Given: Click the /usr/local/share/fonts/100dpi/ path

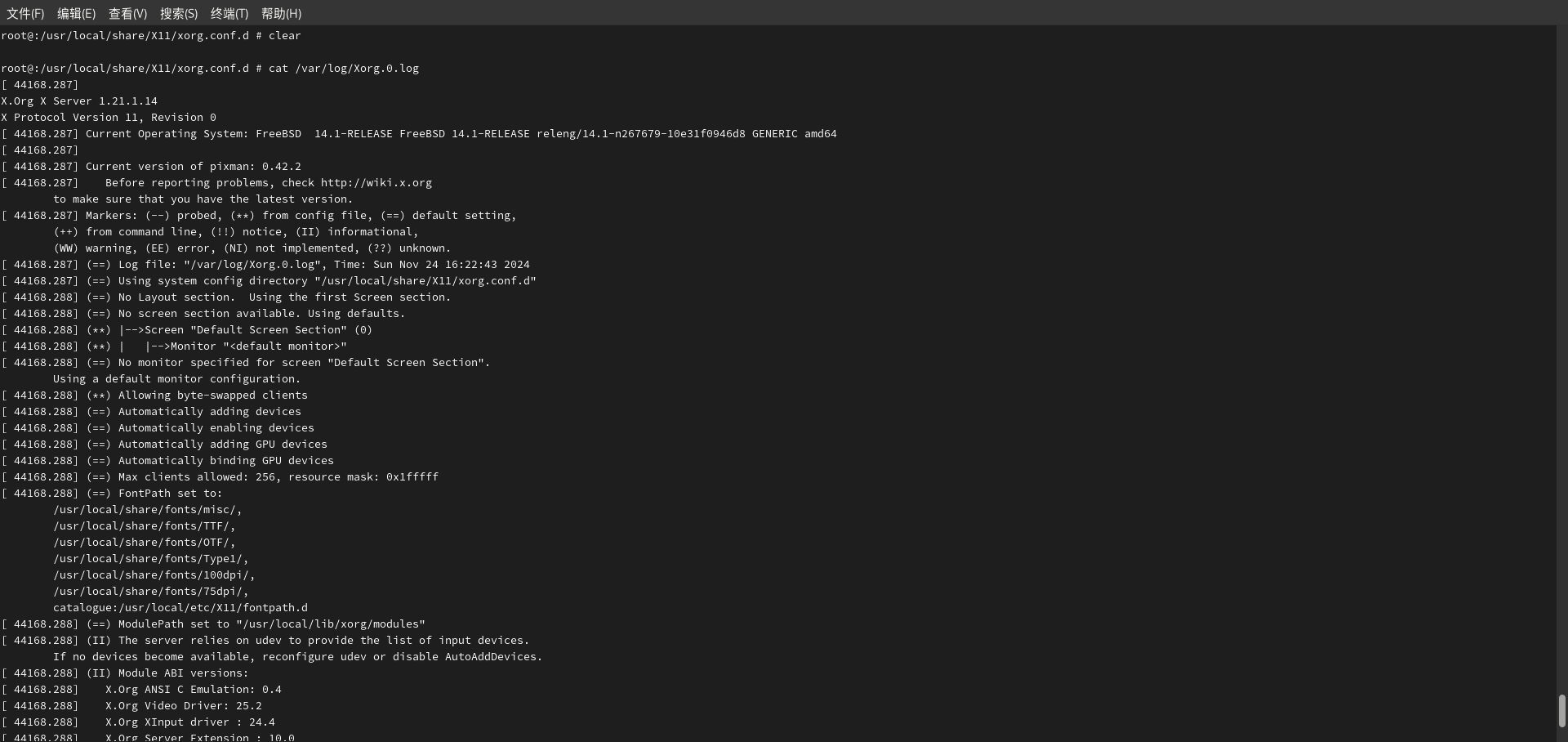Looking at the screenshot, I should click(x=154, y=575).
